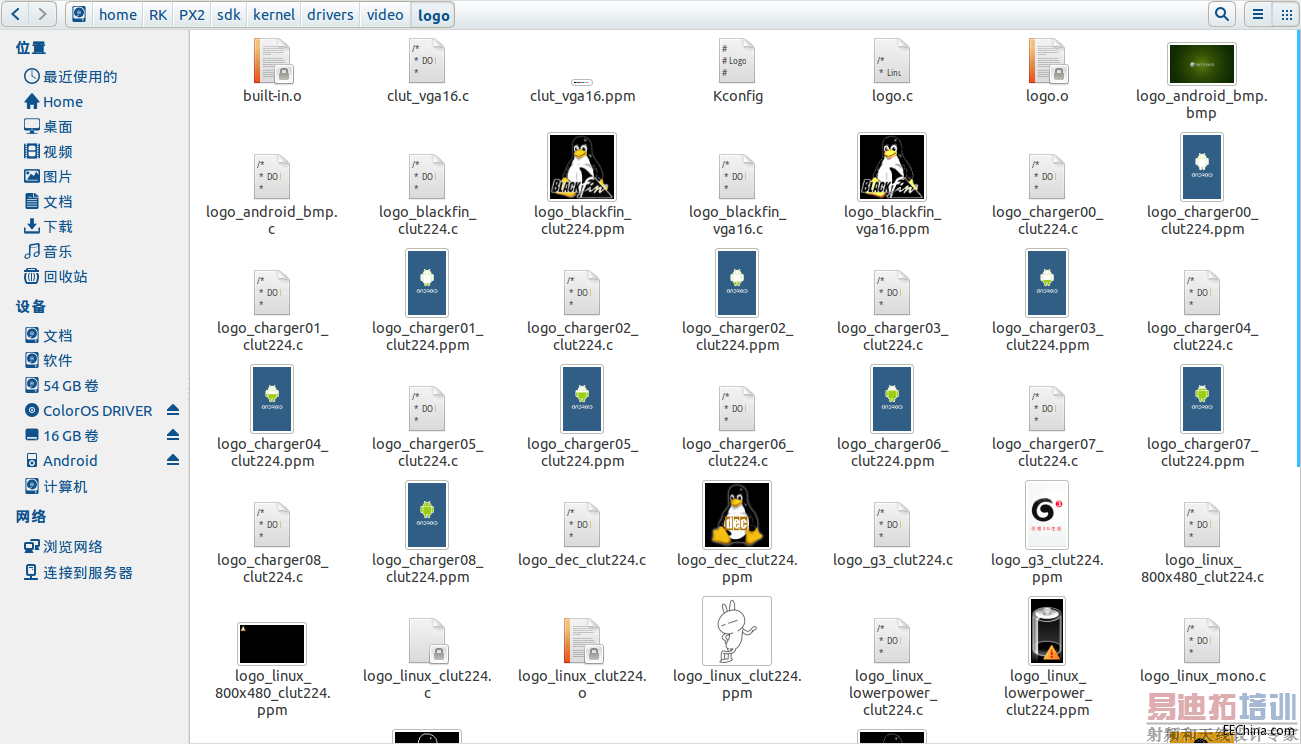Open the search files tool
The width and height of the screenshot is (1301, 744).
(x=1221, y=14)
